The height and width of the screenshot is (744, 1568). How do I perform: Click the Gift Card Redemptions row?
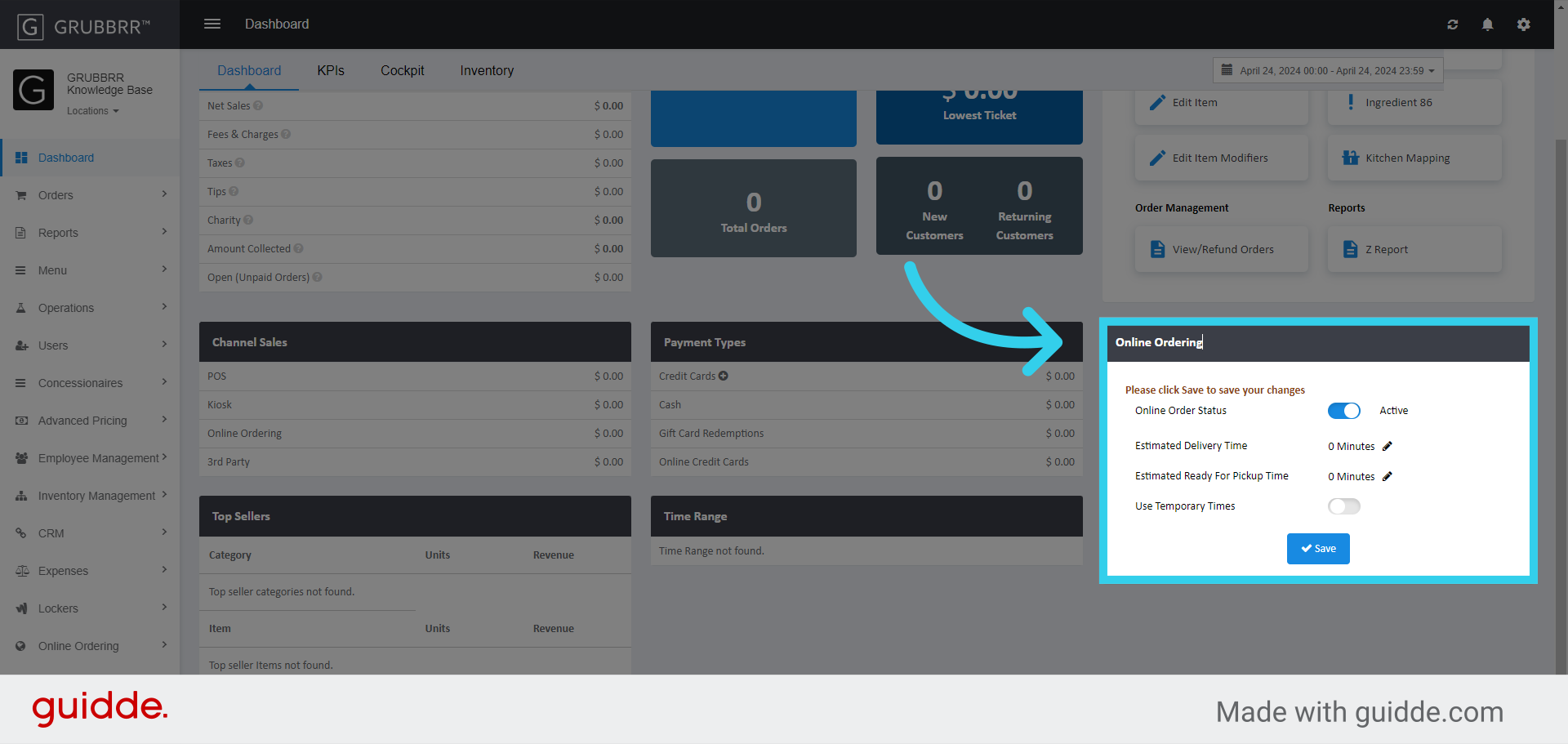(866, 434)
